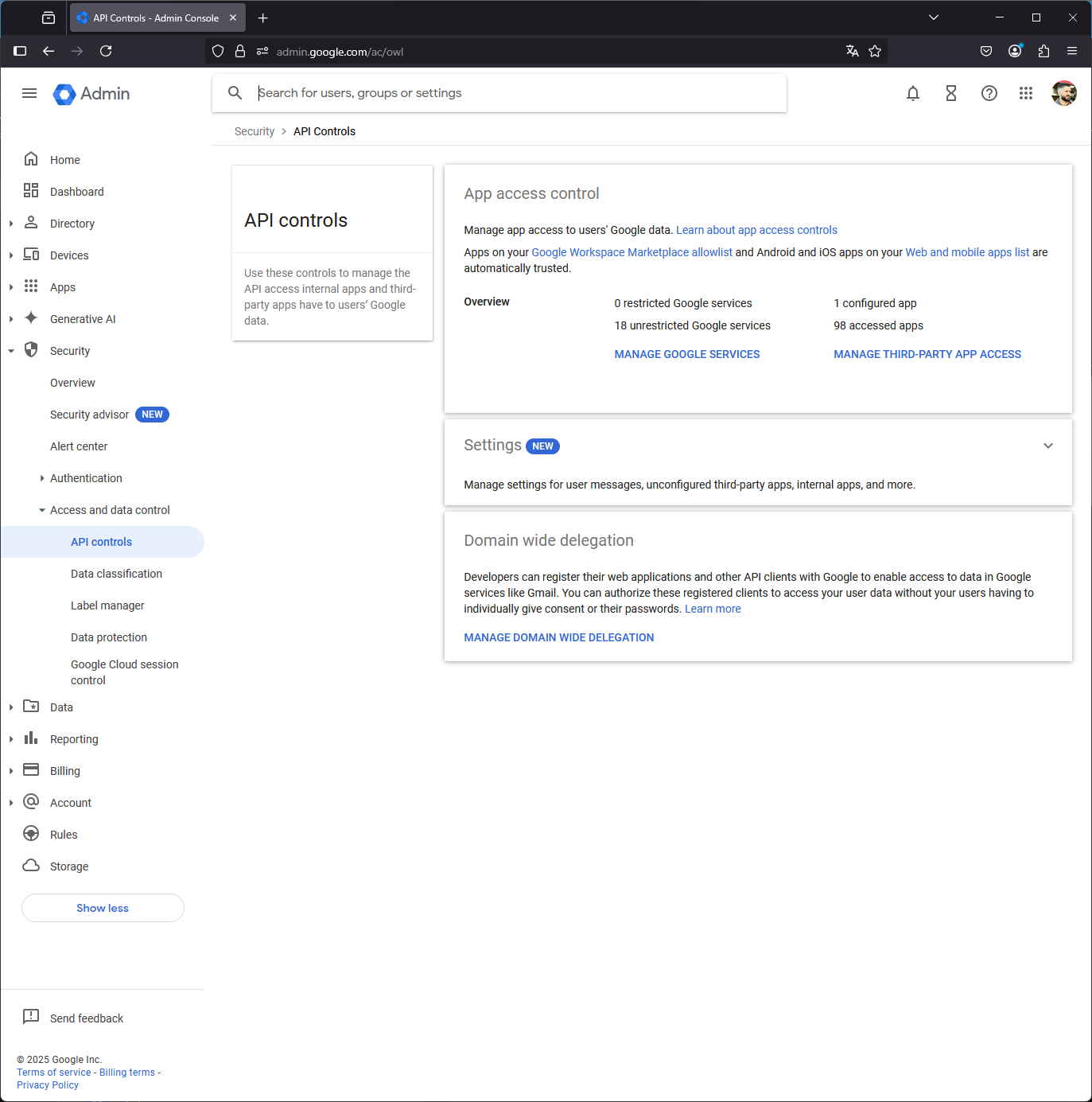Screen dimensions: 1092x1102
Task: Click the Home house icon
Action: (31, 159)
